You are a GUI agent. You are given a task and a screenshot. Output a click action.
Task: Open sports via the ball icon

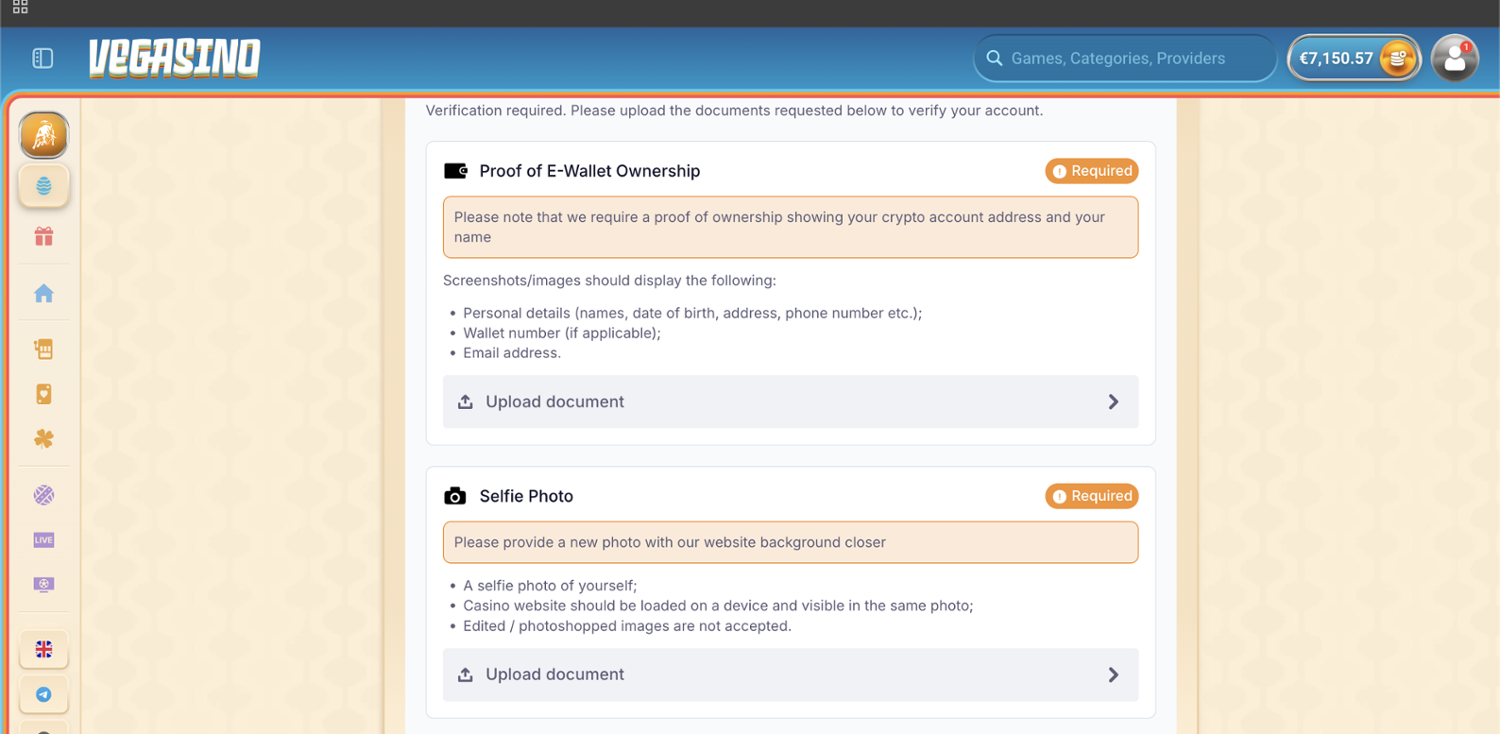tap(44, 495)
